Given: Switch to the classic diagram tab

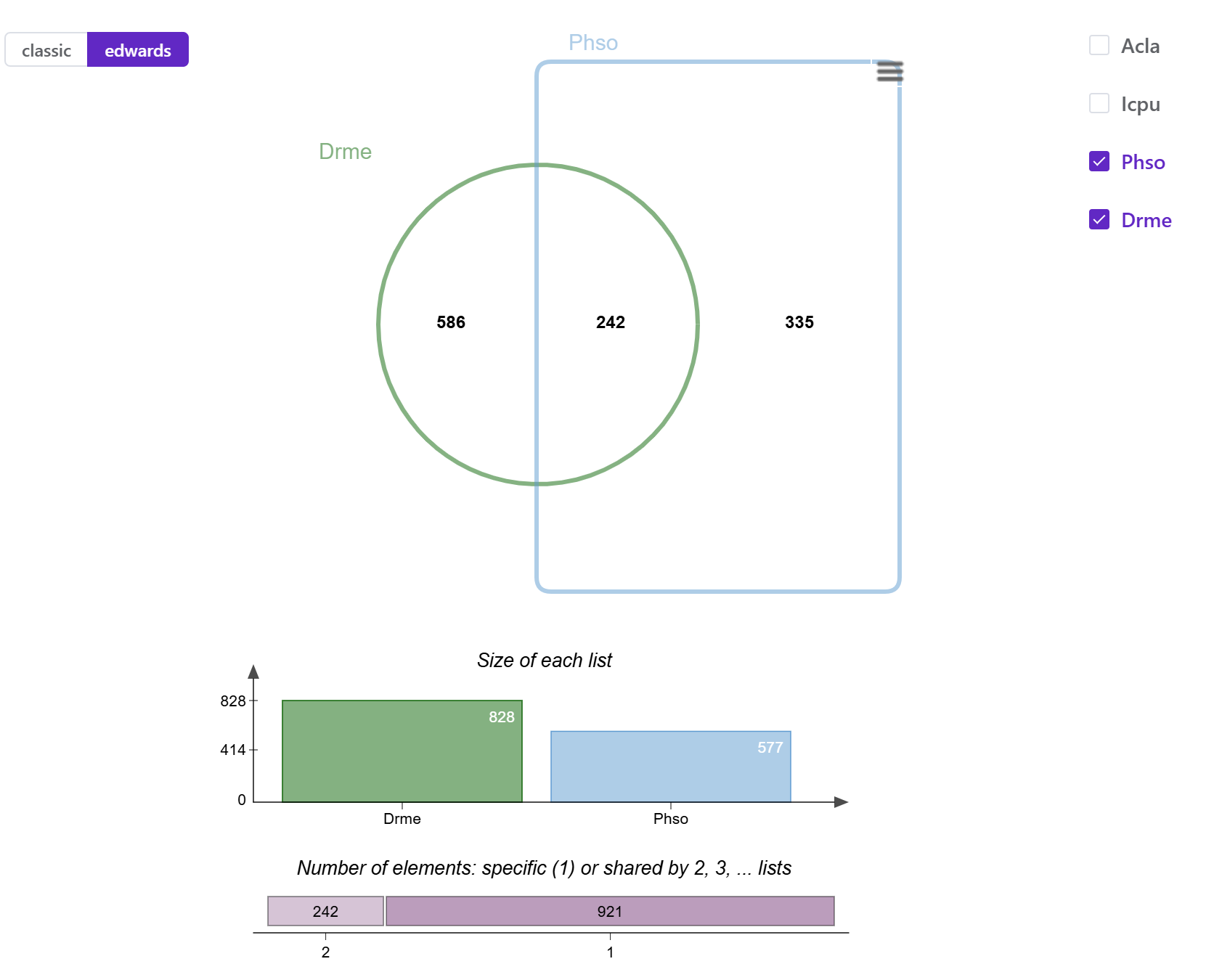Looking at the screenshot, I should [x=46, y=50].
